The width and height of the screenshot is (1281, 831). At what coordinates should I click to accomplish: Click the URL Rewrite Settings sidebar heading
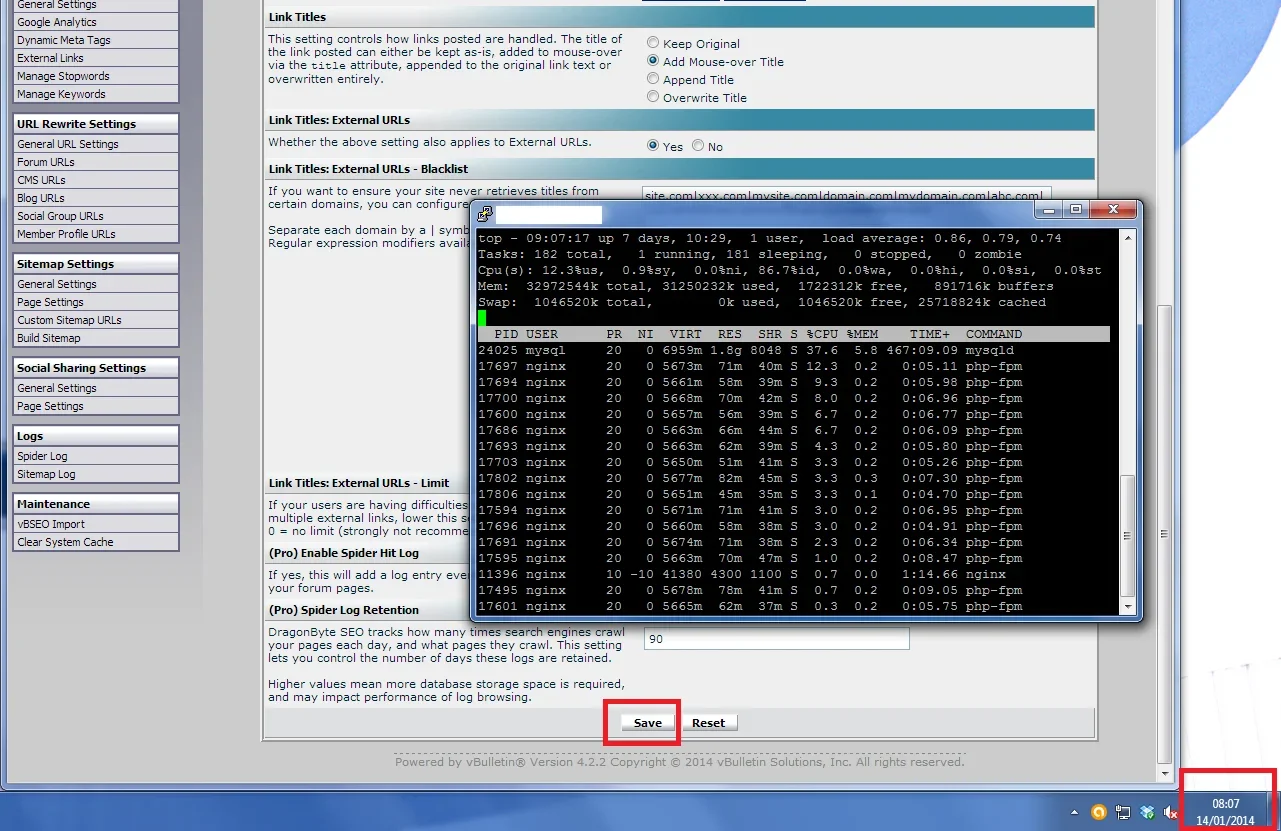[76, 124]
